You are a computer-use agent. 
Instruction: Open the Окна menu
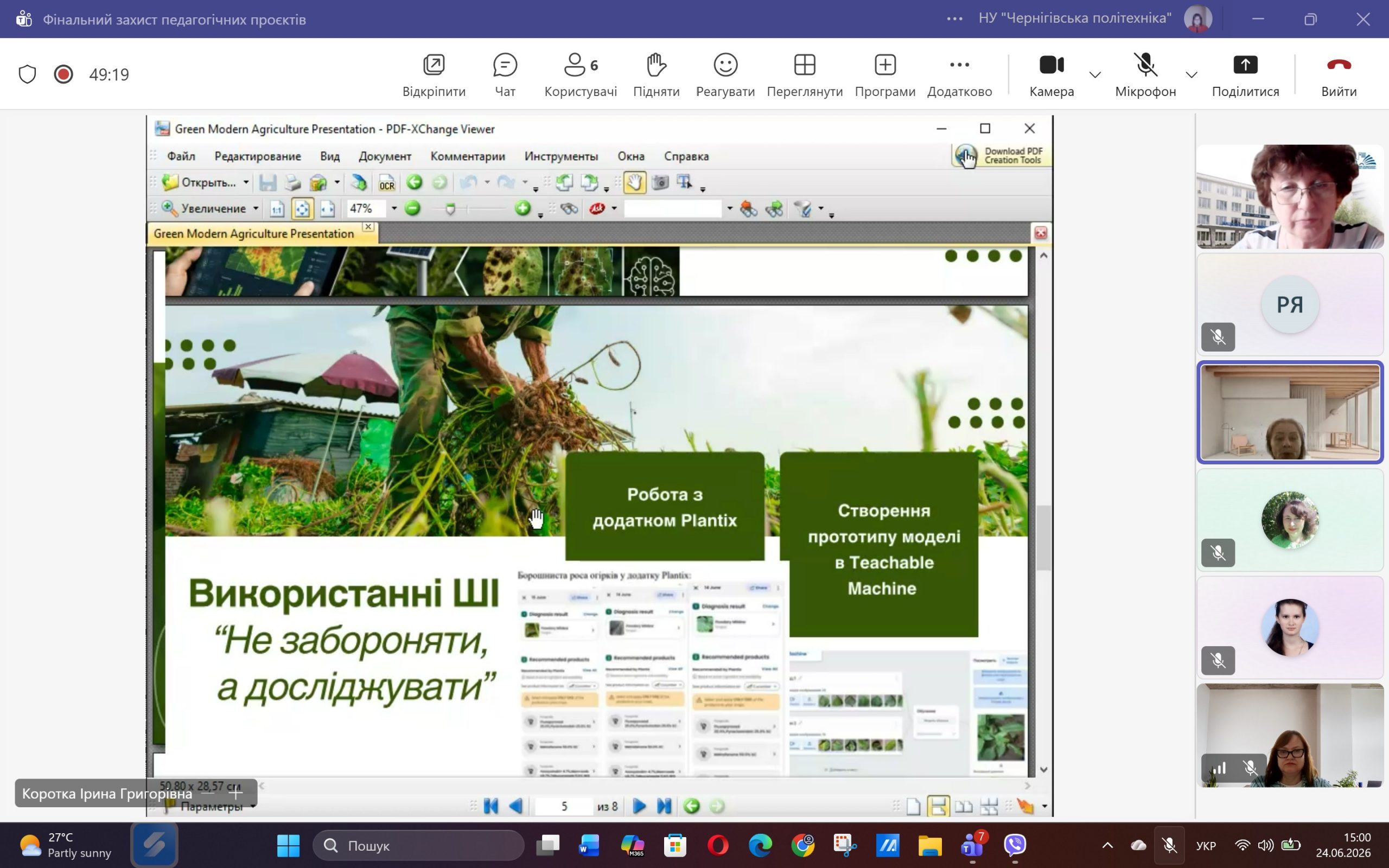point(631,156)
